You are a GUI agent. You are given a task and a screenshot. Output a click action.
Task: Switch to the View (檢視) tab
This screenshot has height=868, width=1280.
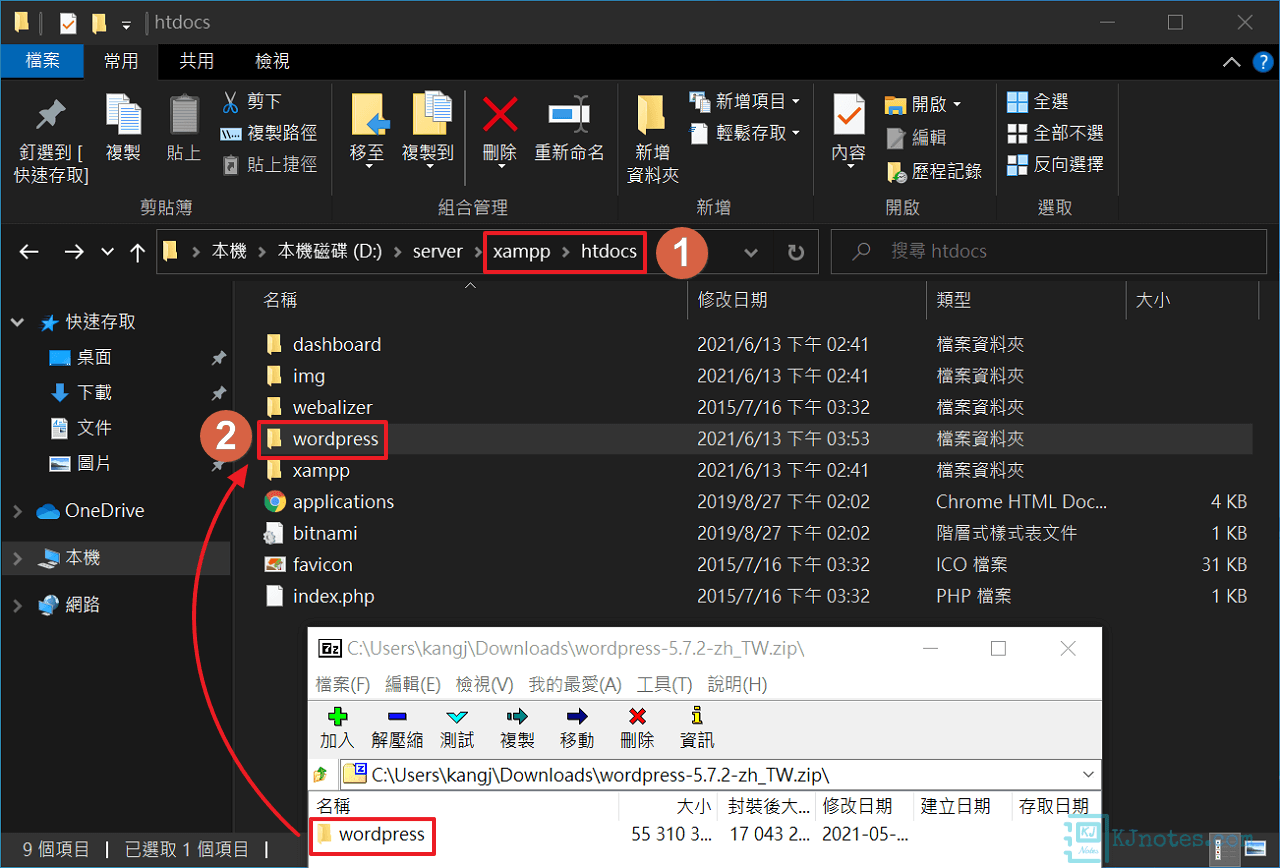(x=272, y=61)
